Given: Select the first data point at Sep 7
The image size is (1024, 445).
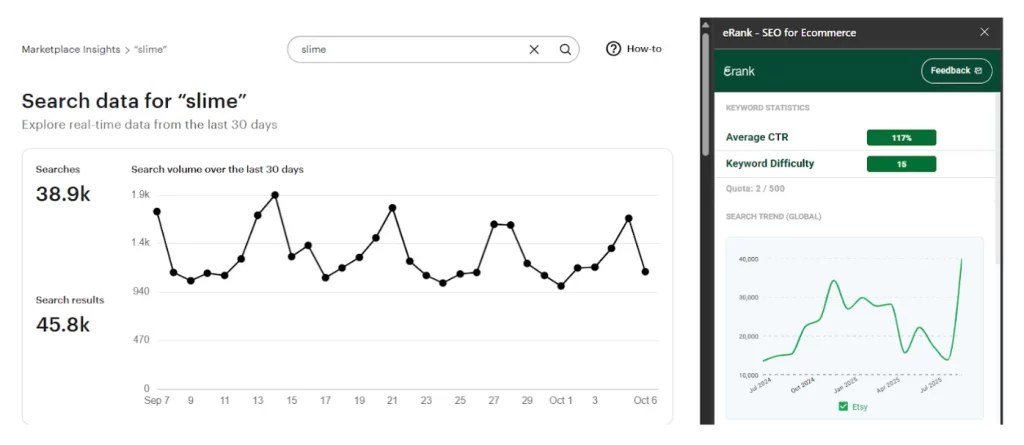Looking at the screenshot, I should [157, 211].
